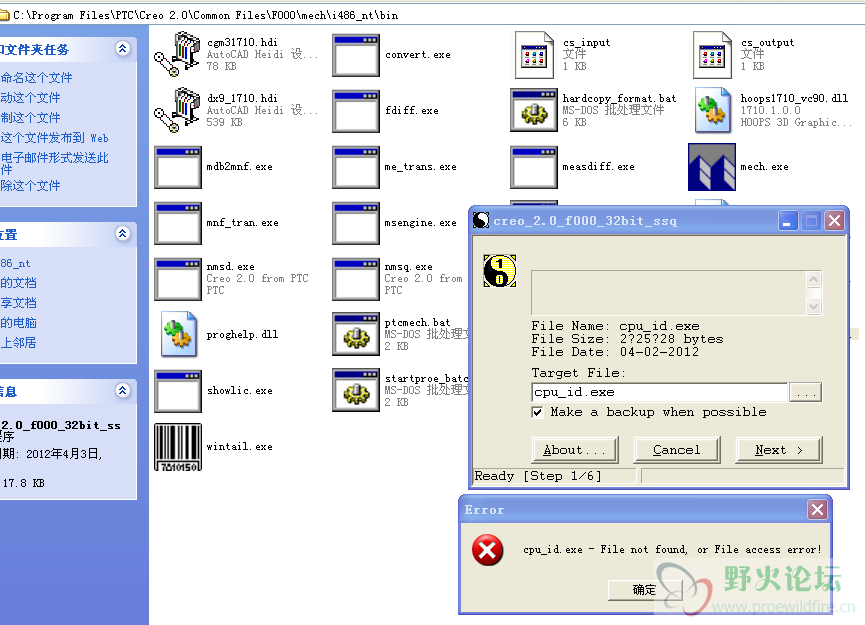Click 除这个文件 task link
Image resolution: width=865 pixels, height=625 pixels.
coord(30,185)
